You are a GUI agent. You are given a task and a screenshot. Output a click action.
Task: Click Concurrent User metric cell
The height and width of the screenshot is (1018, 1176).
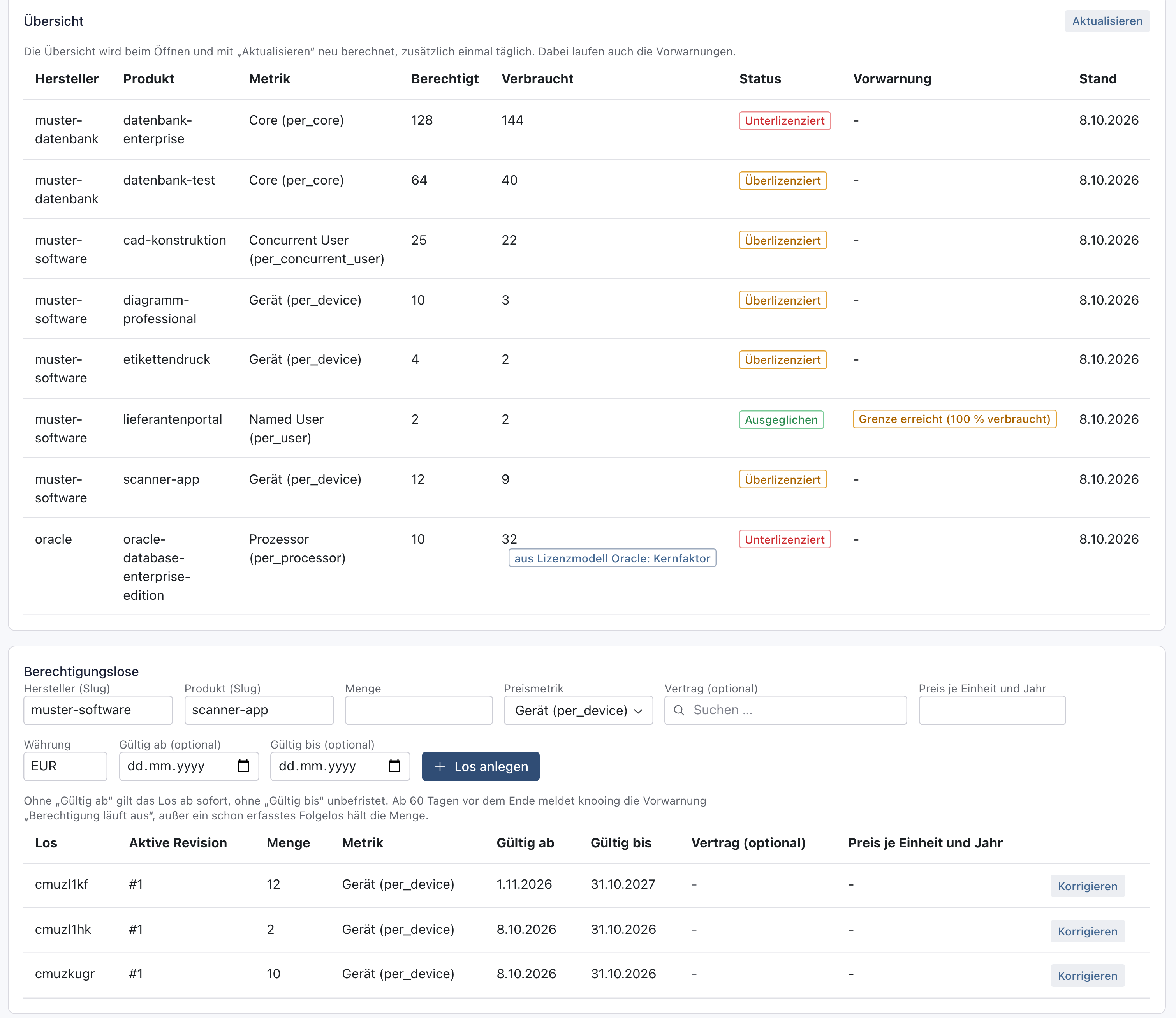tap(317, 249)
